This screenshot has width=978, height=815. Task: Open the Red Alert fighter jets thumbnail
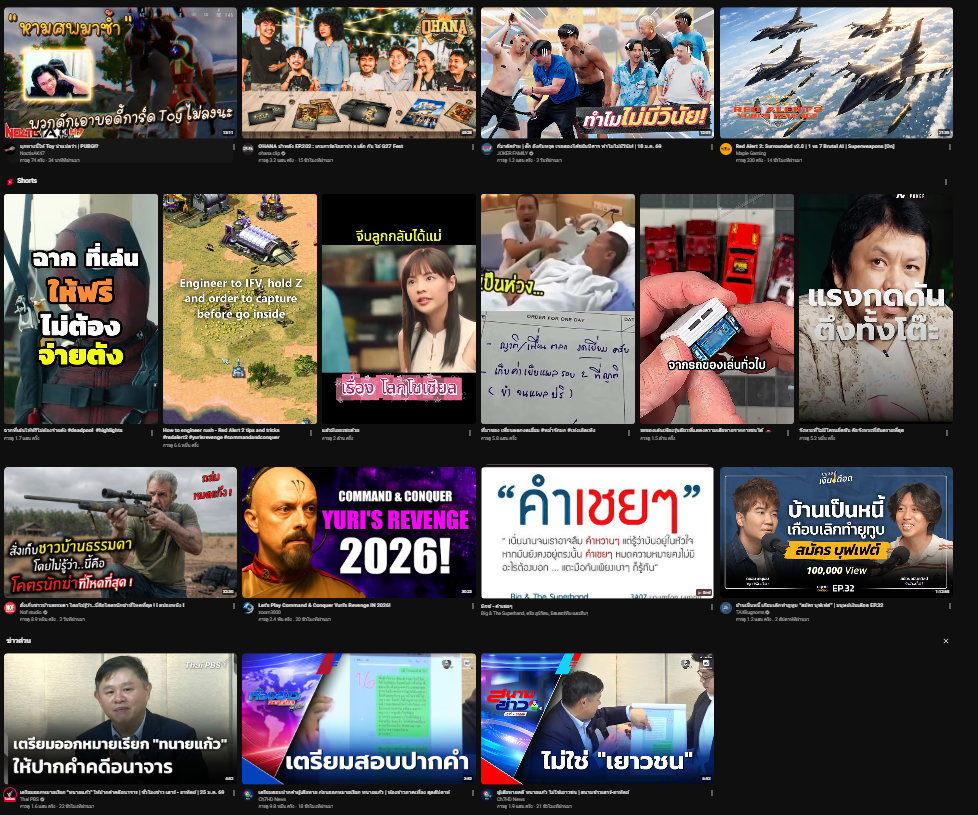pyautogui.click(x=836, y=73)
